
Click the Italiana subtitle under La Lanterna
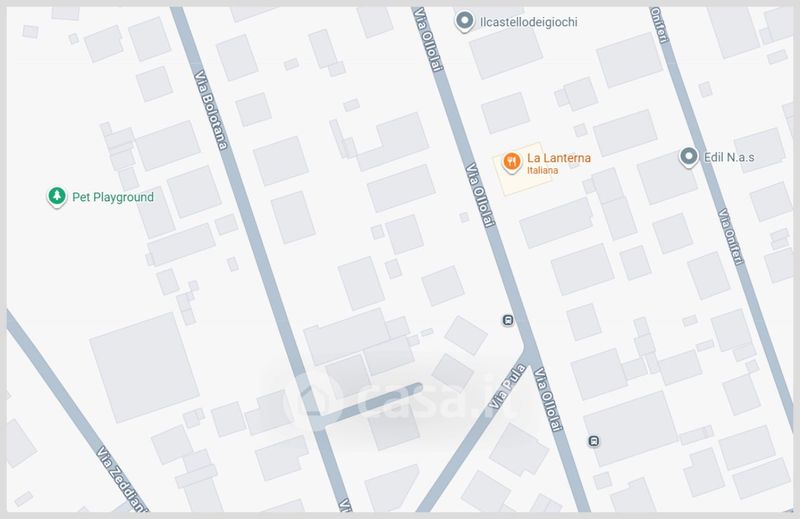click(x=542, y=170)
